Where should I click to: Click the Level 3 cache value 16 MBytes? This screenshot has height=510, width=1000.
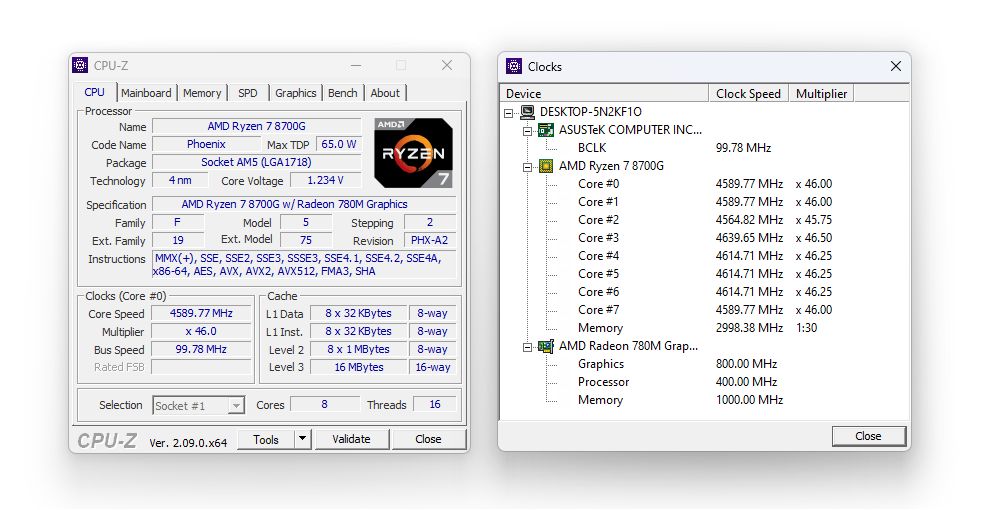click(x=358, y=367)
